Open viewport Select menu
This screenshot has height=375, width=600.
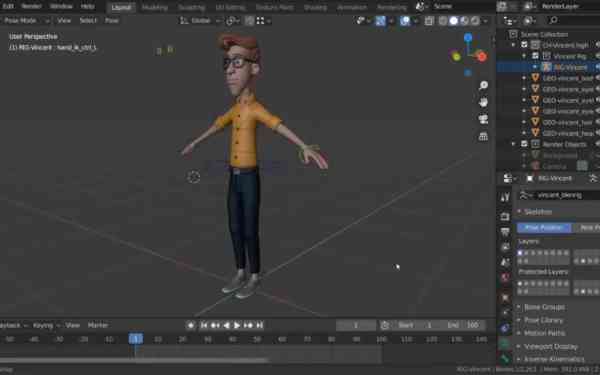(x=88, y=21)
